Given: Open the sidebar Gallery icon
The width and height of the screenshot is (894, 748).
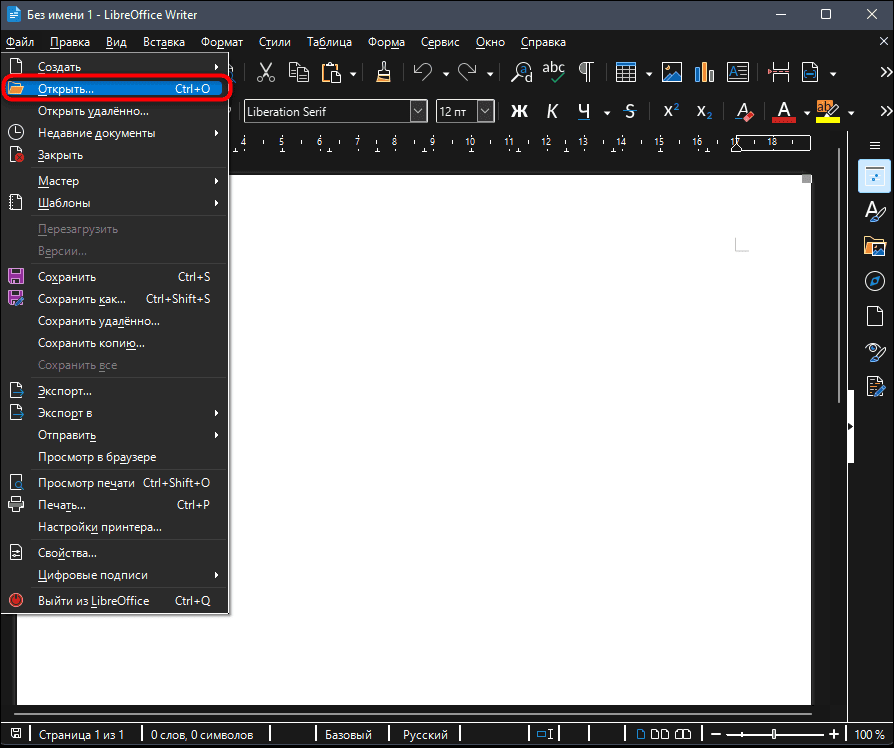Looking at the screenshot, I should (874, 245).
